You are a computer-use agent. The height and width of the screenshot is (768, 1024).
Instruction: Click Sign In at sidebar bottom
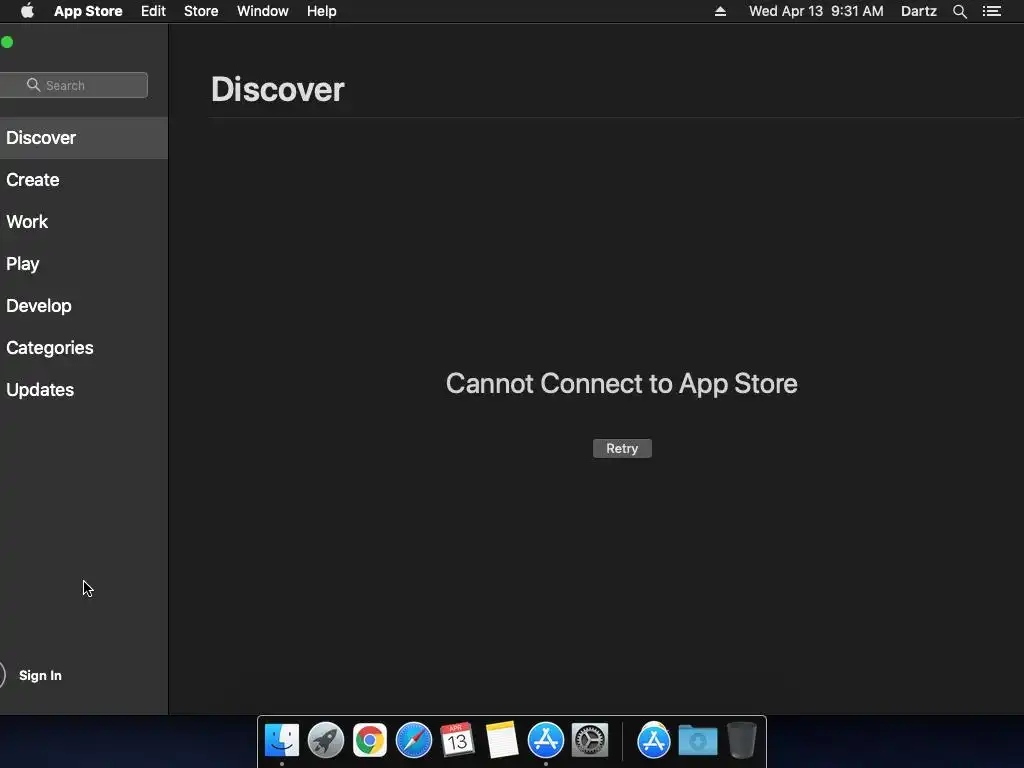pyautogui.click(x=40, y=675)
